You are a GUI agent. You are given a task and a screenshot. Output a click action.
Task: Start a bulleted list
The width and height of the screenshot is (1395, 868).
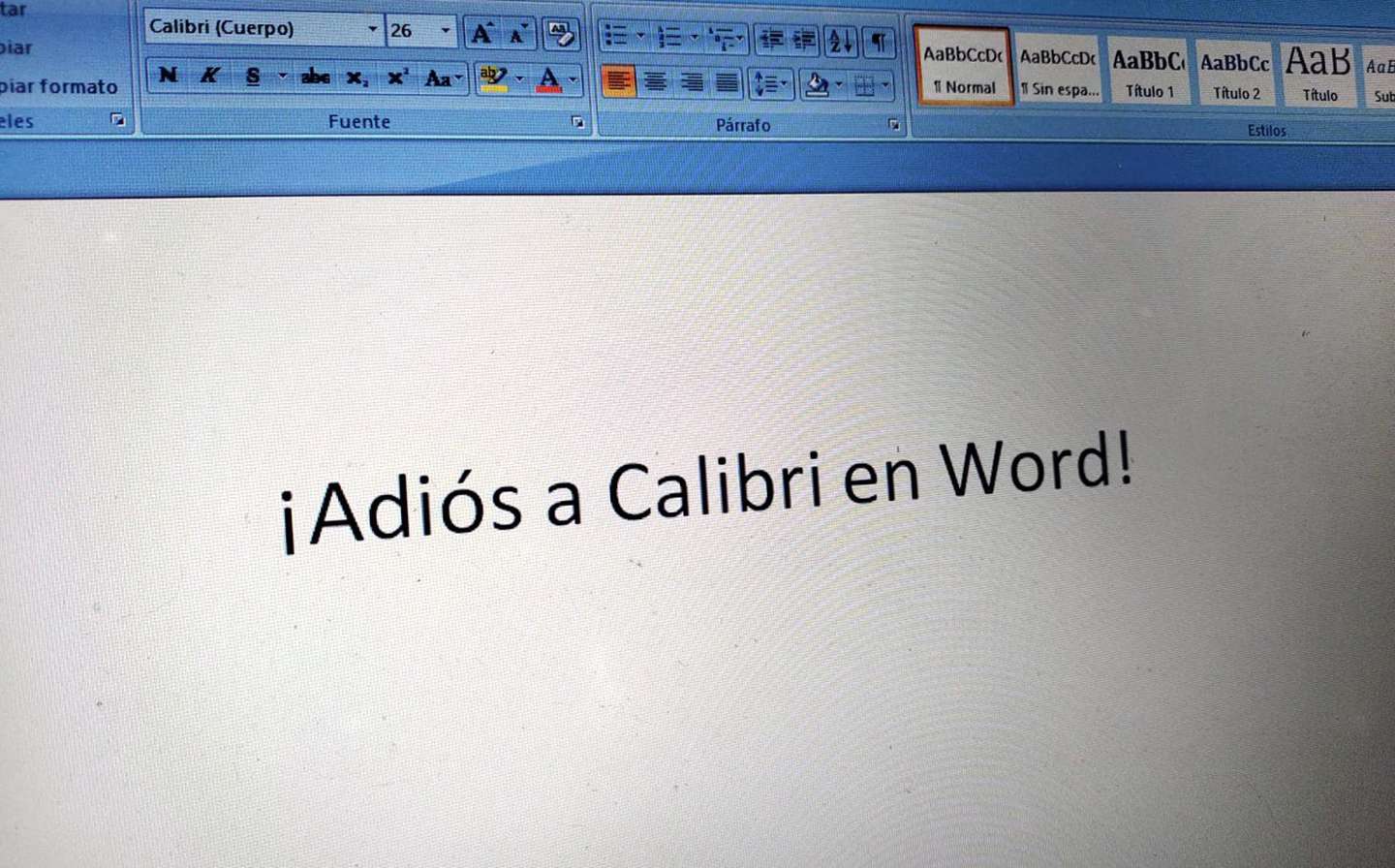point(615,37)
